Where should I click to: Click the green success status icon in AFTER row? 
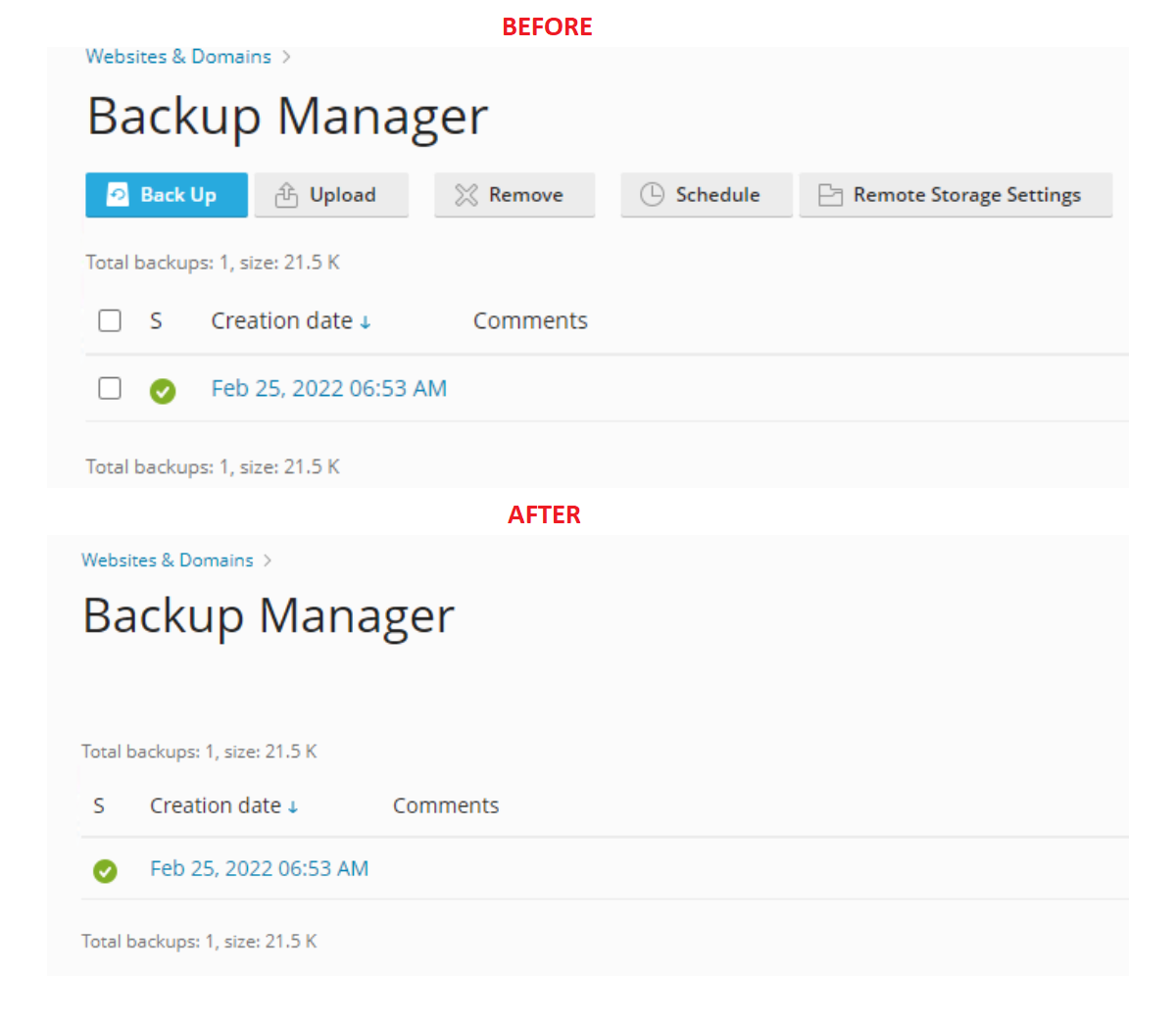[105, 871]
